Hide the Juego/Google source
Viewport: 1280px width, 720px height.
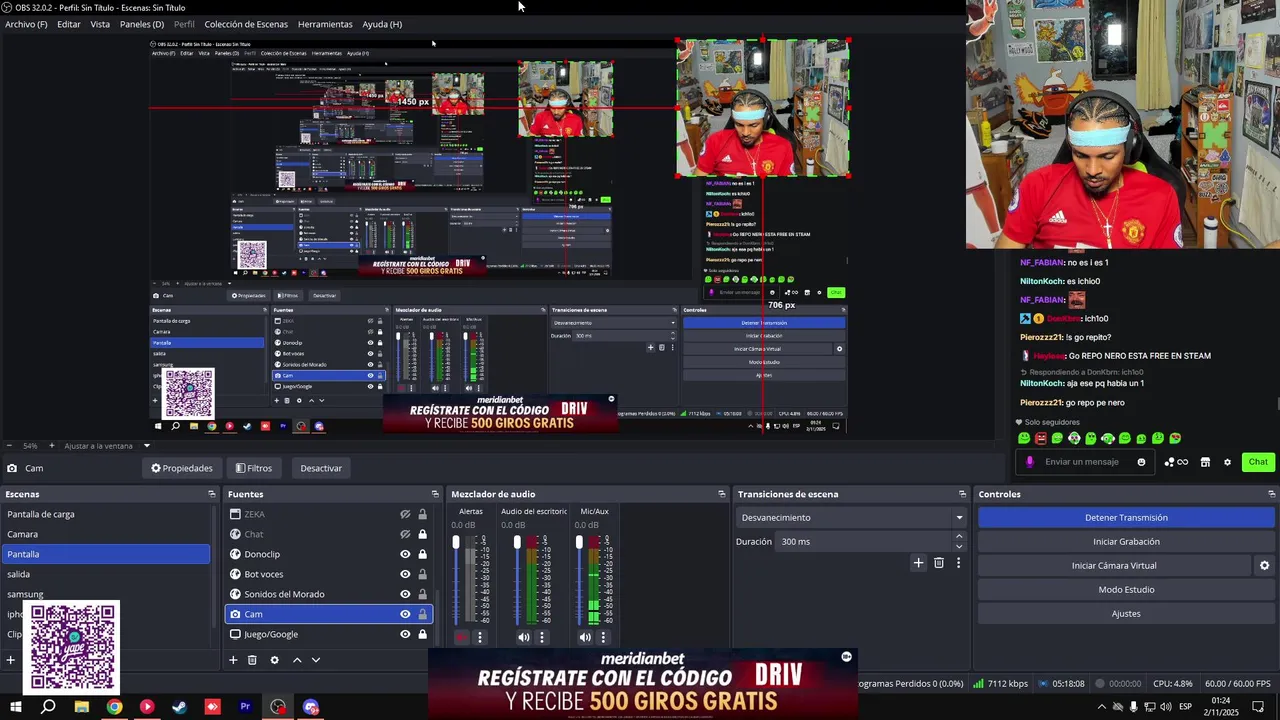click(405, 634)
